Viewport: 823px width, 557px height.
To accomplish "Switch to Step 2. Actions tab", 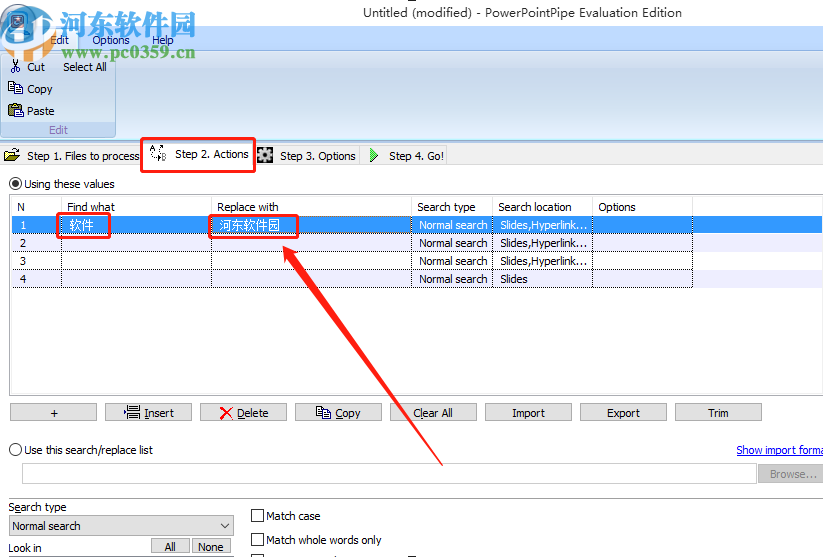I will pos(198,154).
